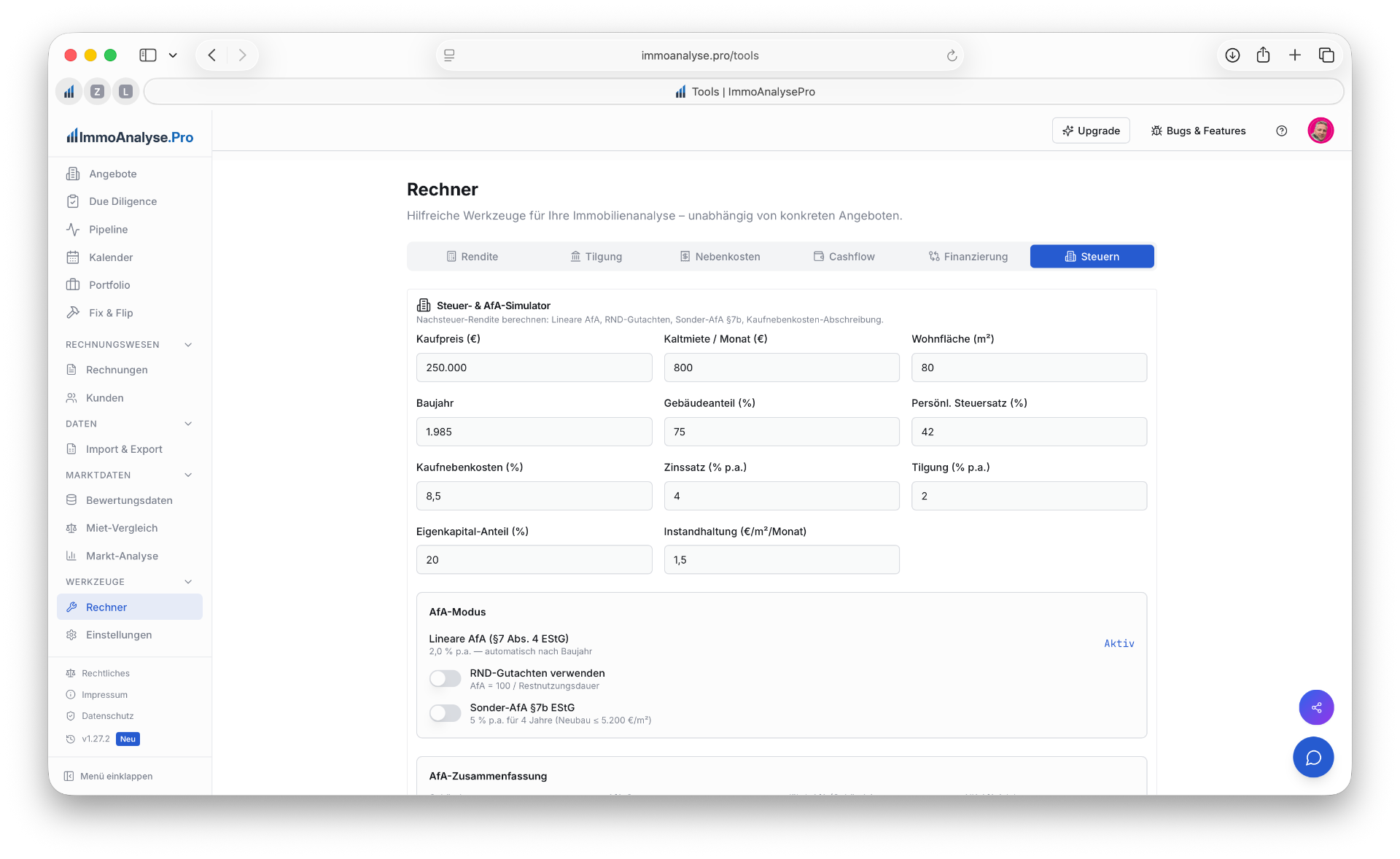Open Bugs & Features
The width and height of the screenshot is (1400, 859).
coord(1198,131)
